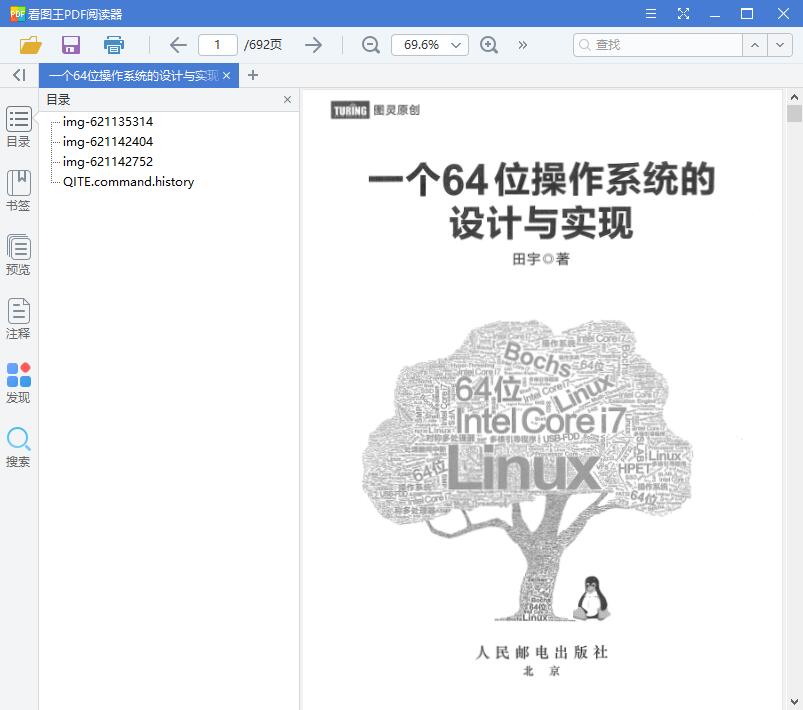Minimize the PDF reader window
This screenshot has width=803, height=710.
tap(715, 14)
